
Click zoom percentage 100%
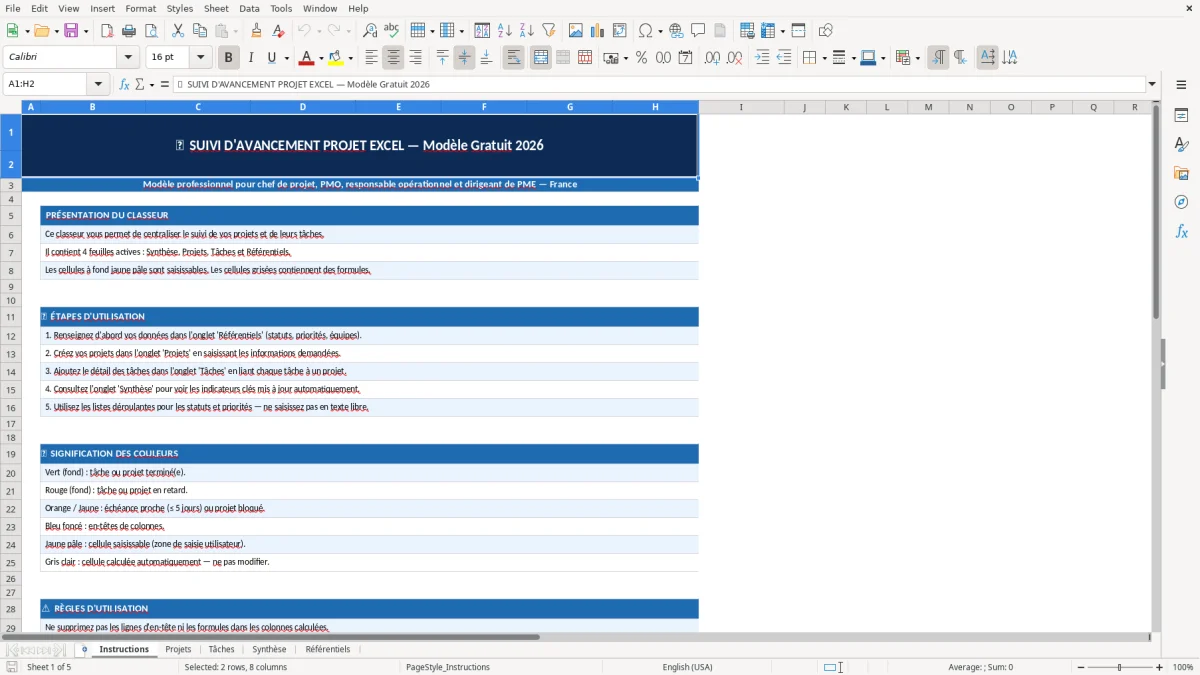pyautogui.click(x=1183, y=667)
